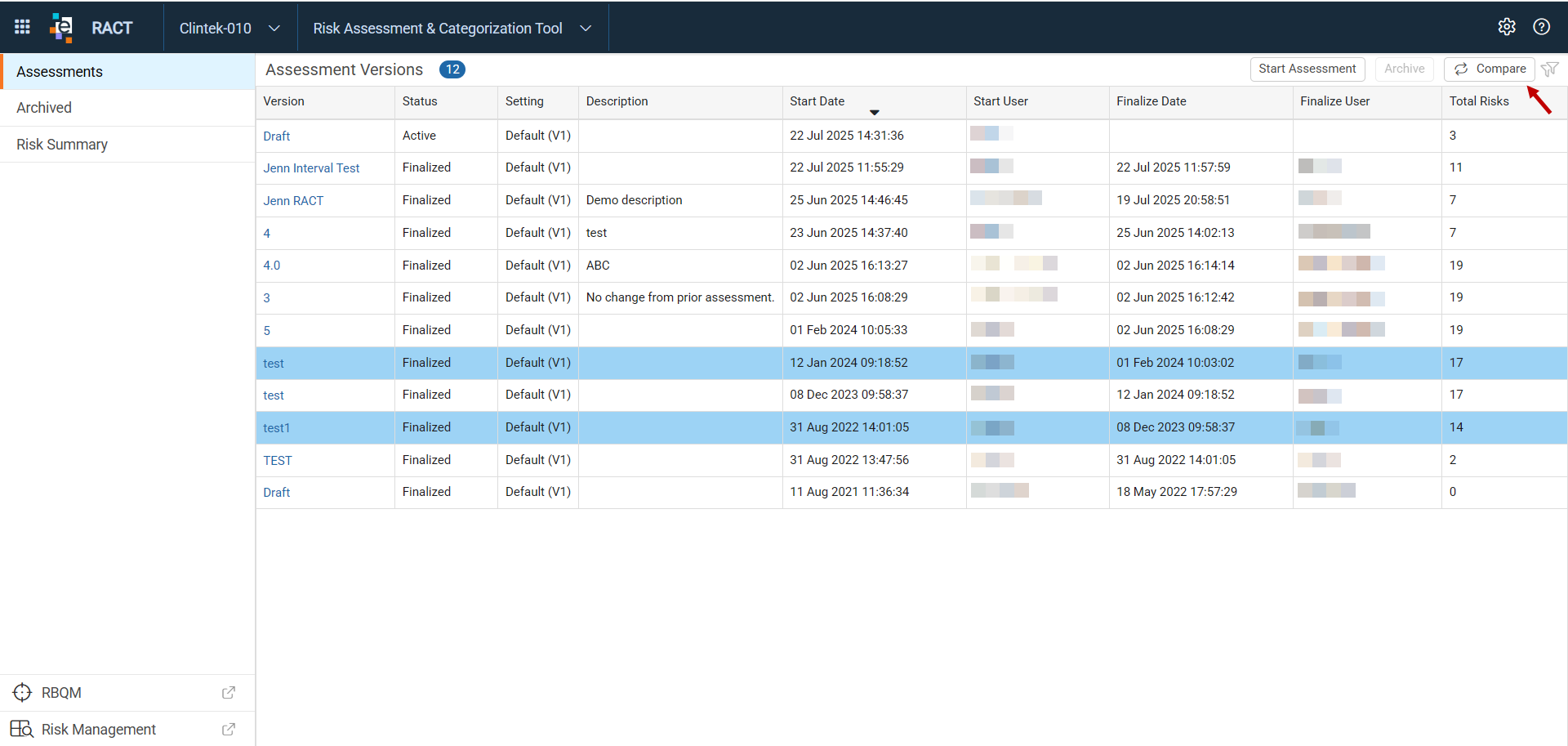Click finalize date 19 Jul 2025 20:58:51

click(1174, 200)
